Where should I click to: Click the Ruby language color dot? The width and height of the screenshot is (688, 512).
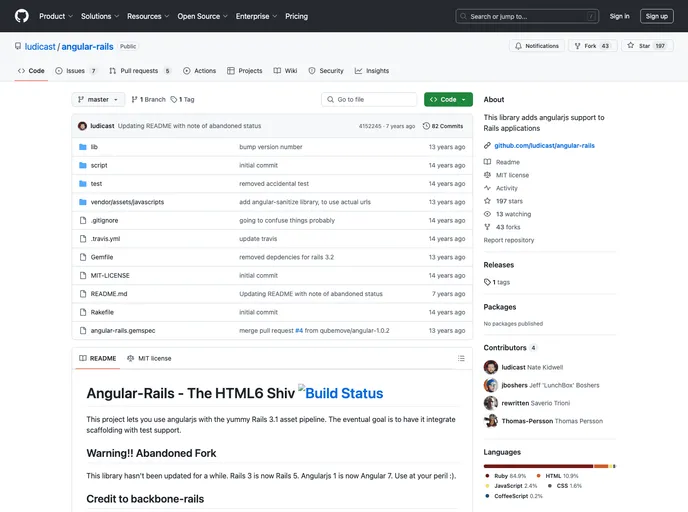coord(487,476)
